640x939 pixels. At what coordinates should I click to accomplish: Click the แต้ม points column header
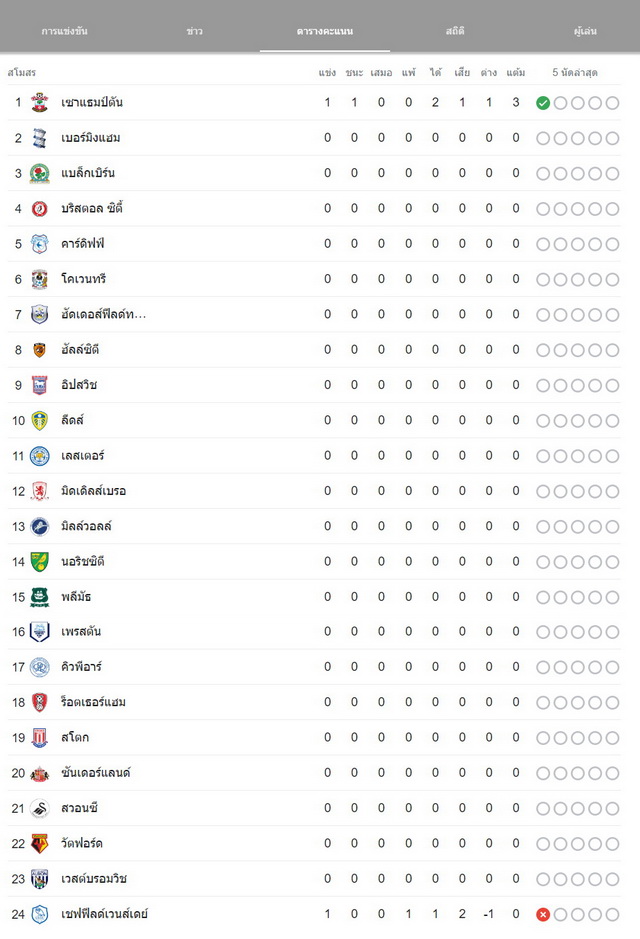pos(515,72)
